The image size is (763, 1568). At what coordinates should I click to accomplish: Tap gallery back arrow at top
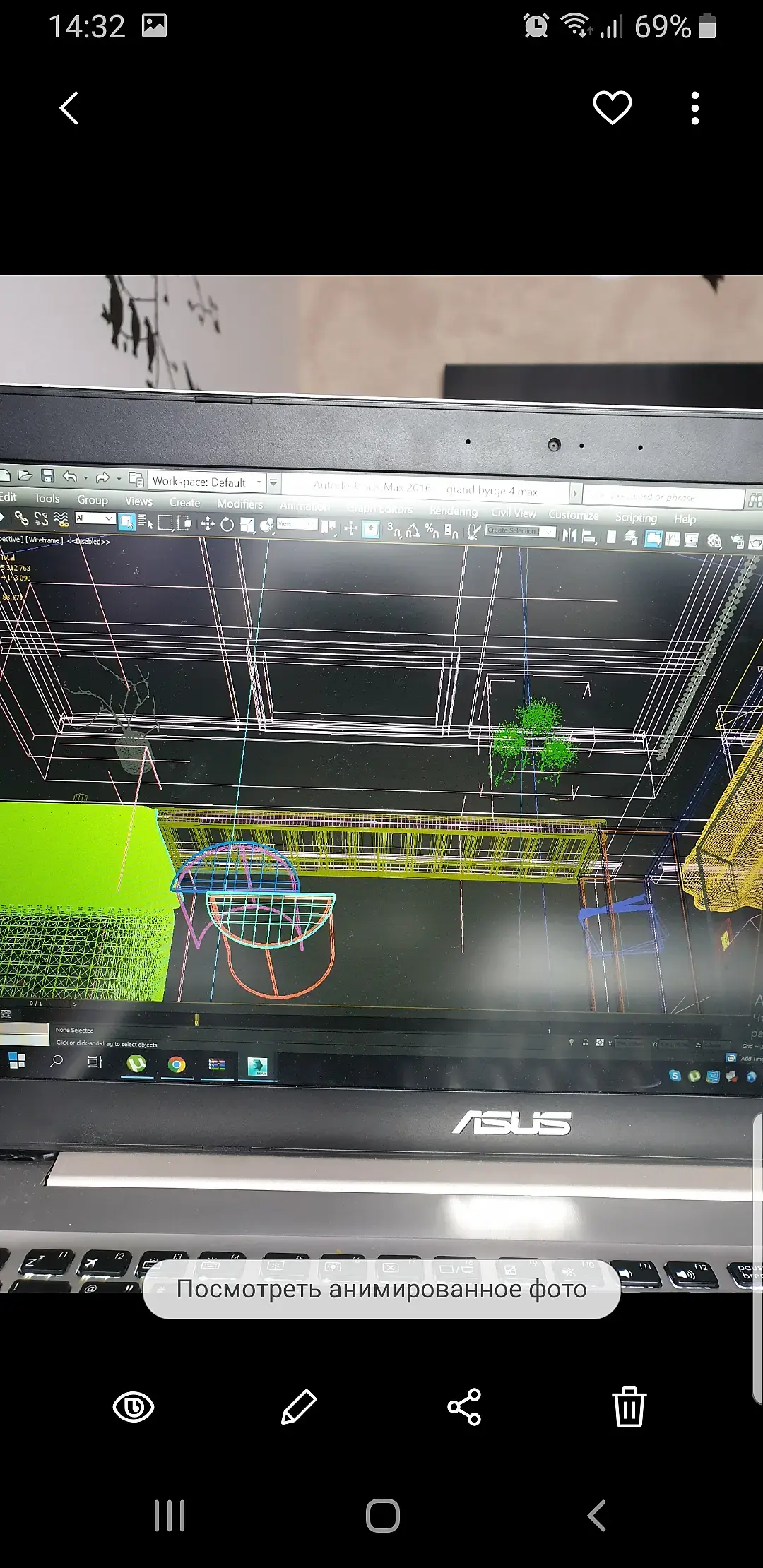pyautogui.click(x=69, y=108)
